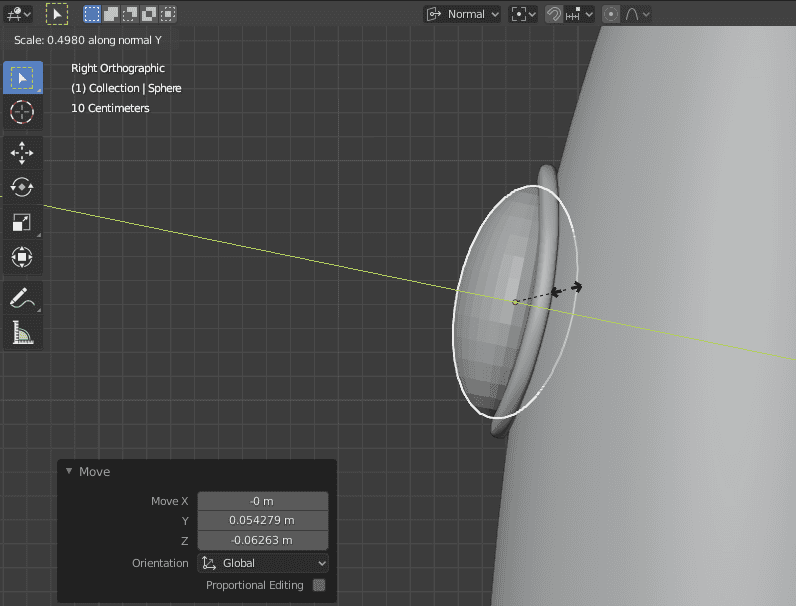Select the Measure ruler tool

point(23,332)
